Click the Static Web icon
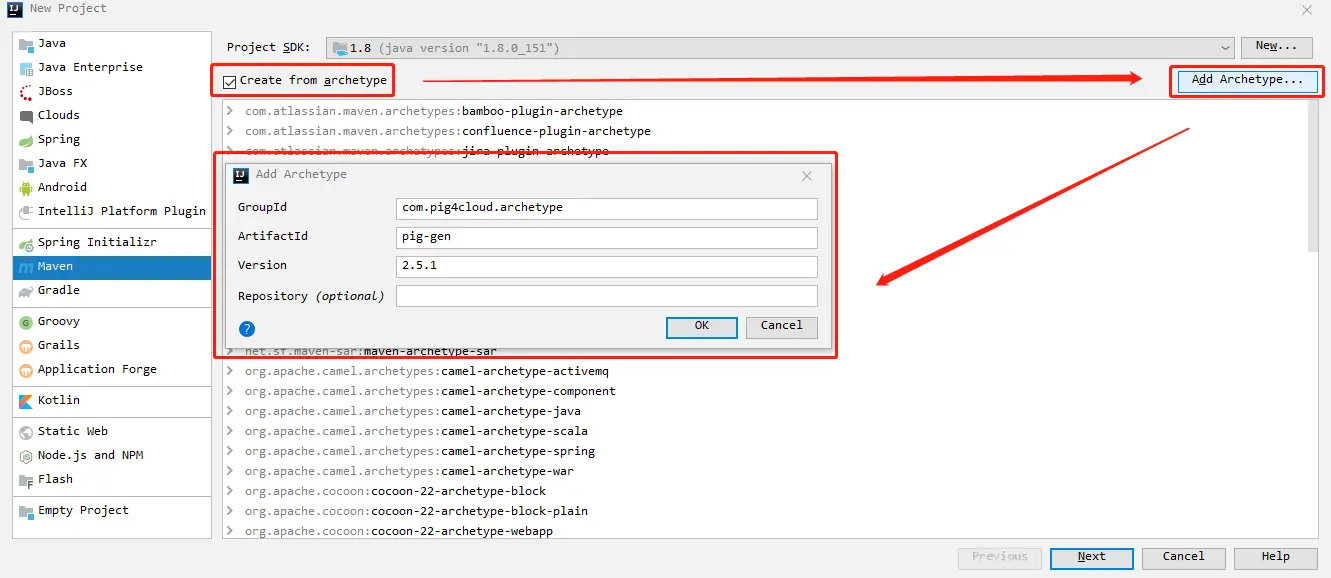 (26, 432)
